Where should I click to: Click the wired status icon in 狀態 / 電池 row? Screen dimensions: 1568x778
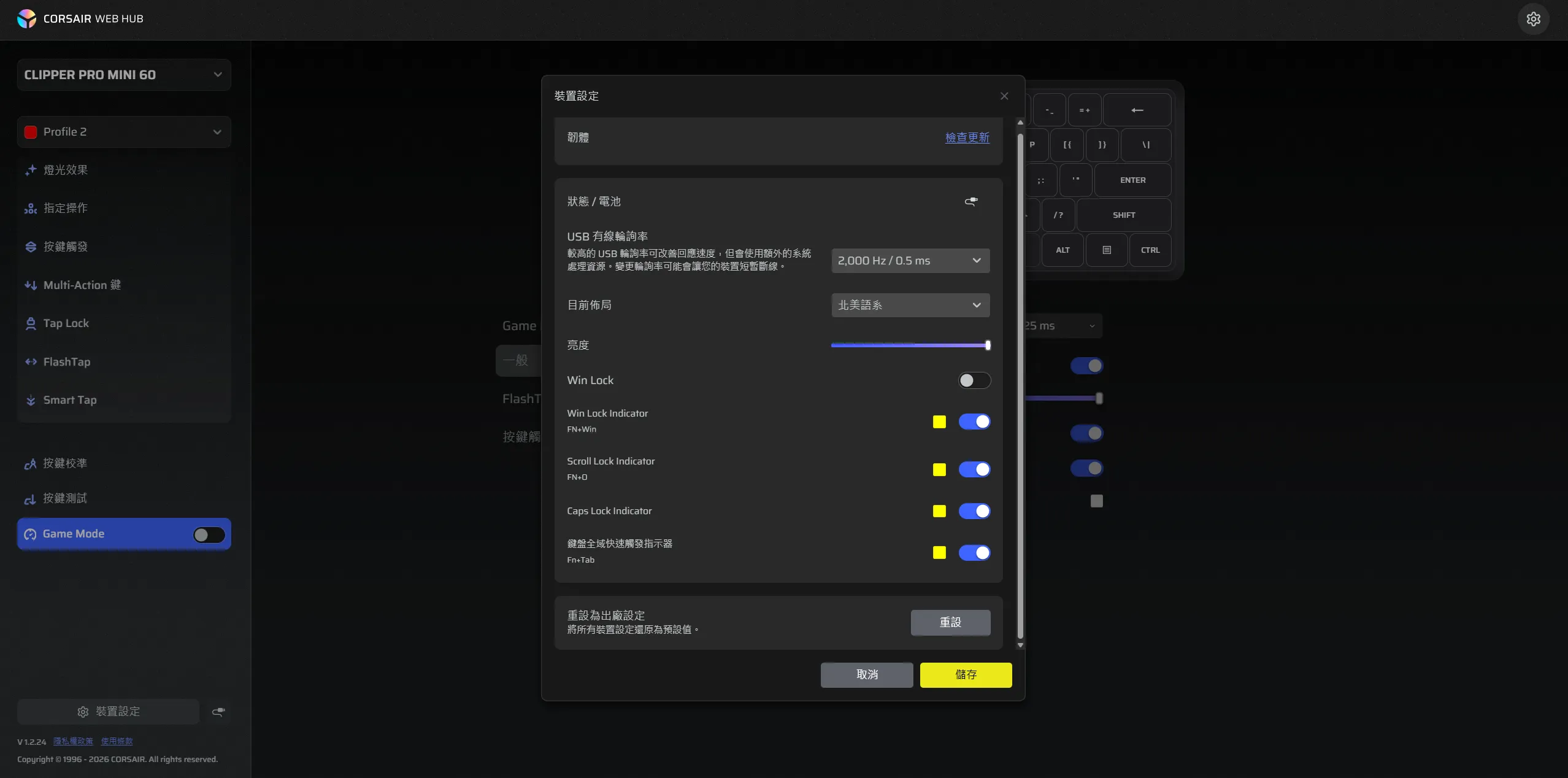971,201
